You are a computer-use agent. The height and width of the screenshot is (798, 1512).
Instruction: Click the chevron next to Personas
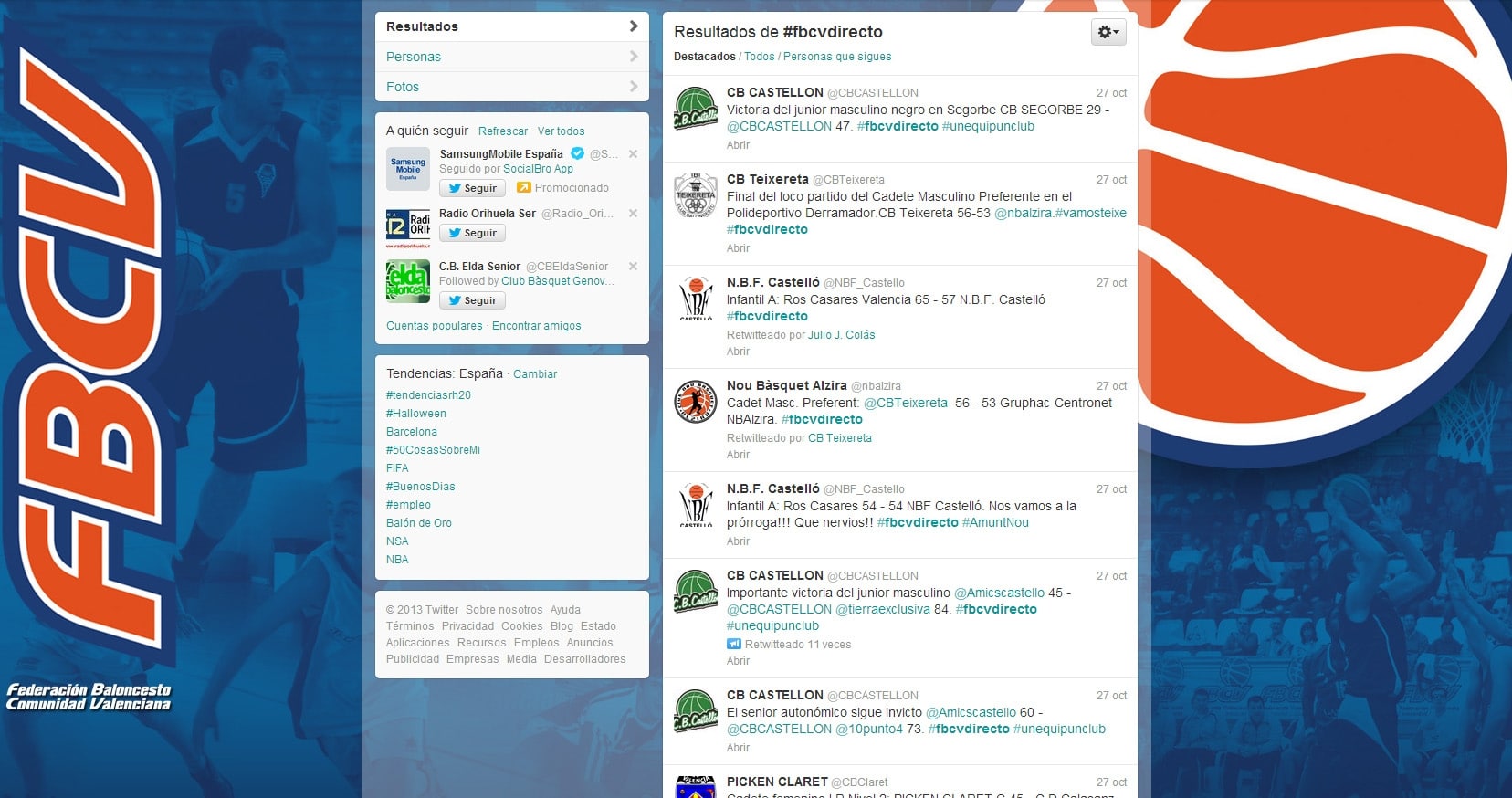pyautogui.click(x=634, y=57)
